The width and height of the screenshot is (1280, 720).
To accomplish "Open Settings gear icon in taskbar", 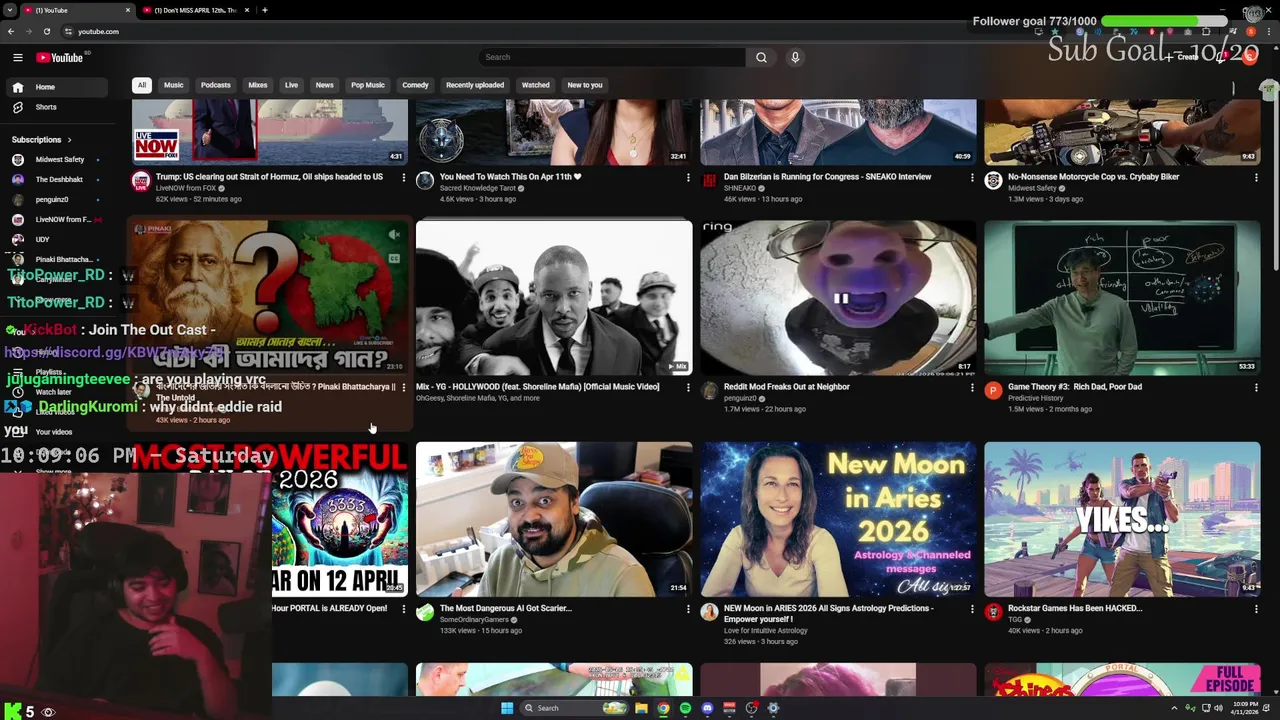I will point(773,708).
